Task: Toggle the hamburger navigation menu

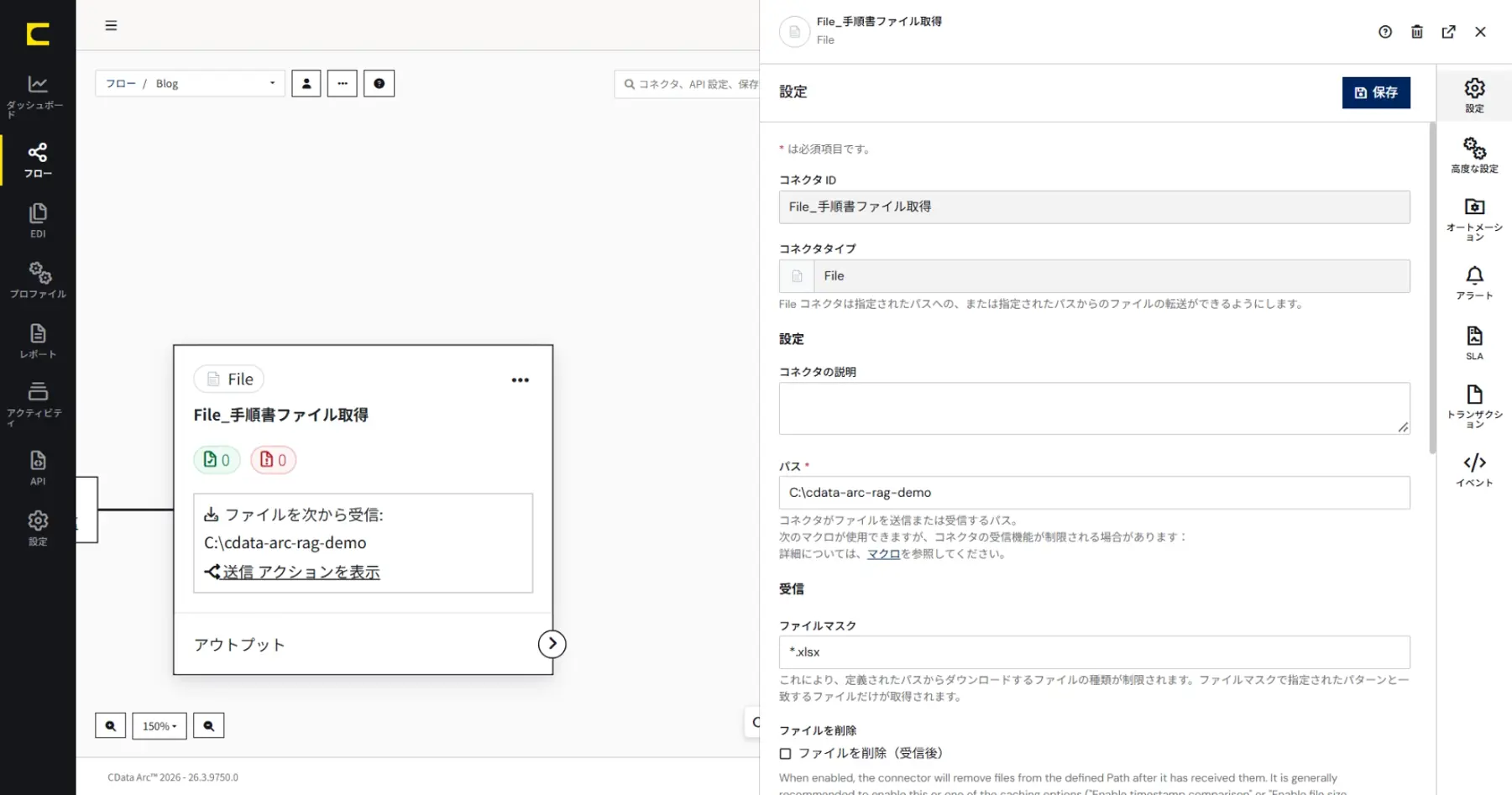Action: tap(111, 25)
